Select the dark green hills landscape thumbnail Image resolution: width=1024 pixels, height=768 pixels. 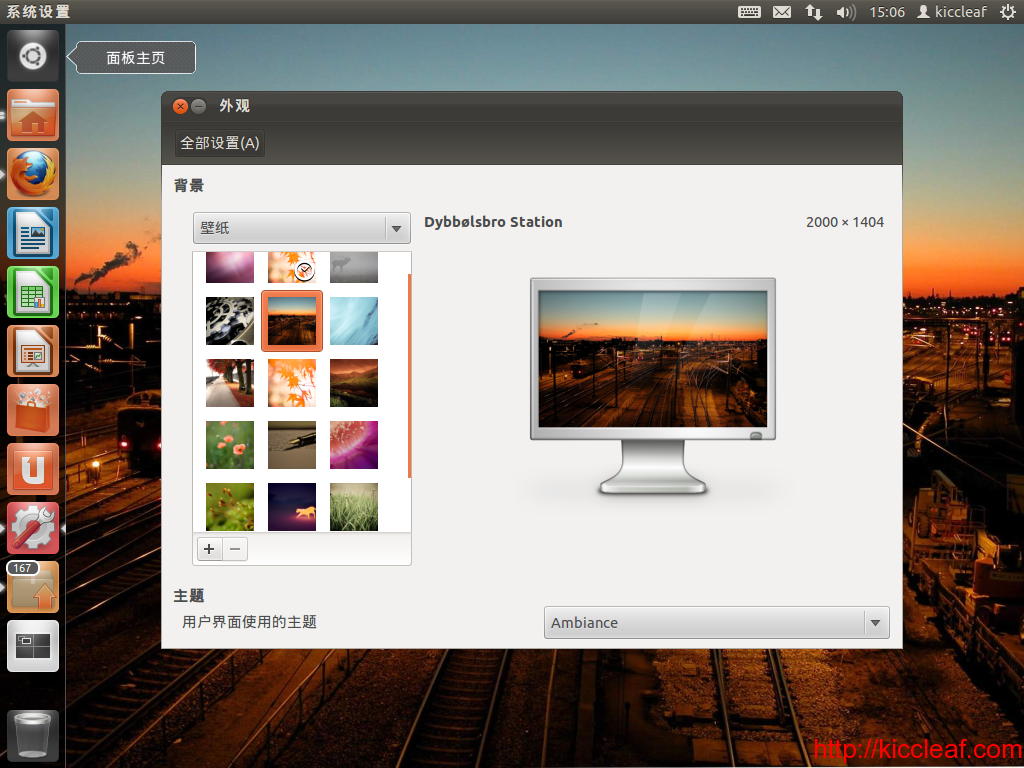[354, 383]
